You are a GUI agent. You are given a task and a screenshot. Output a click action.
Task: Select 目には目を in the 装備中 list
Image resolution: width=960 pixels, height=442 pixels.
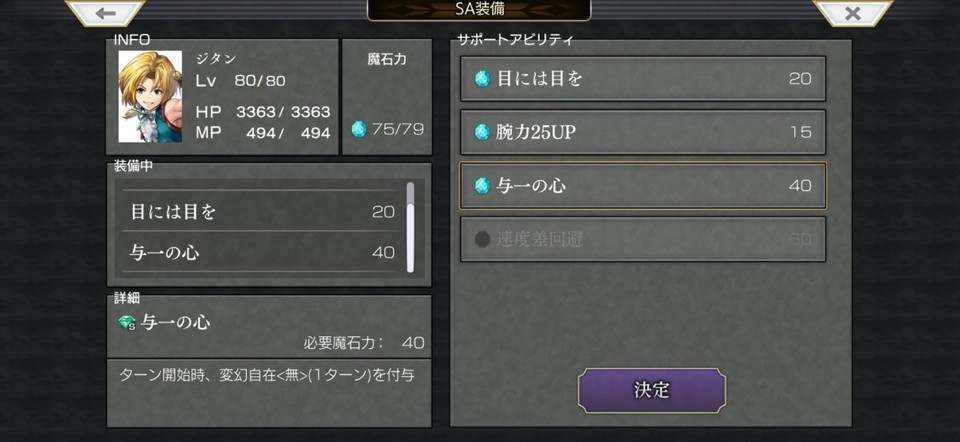pos(262,212)
